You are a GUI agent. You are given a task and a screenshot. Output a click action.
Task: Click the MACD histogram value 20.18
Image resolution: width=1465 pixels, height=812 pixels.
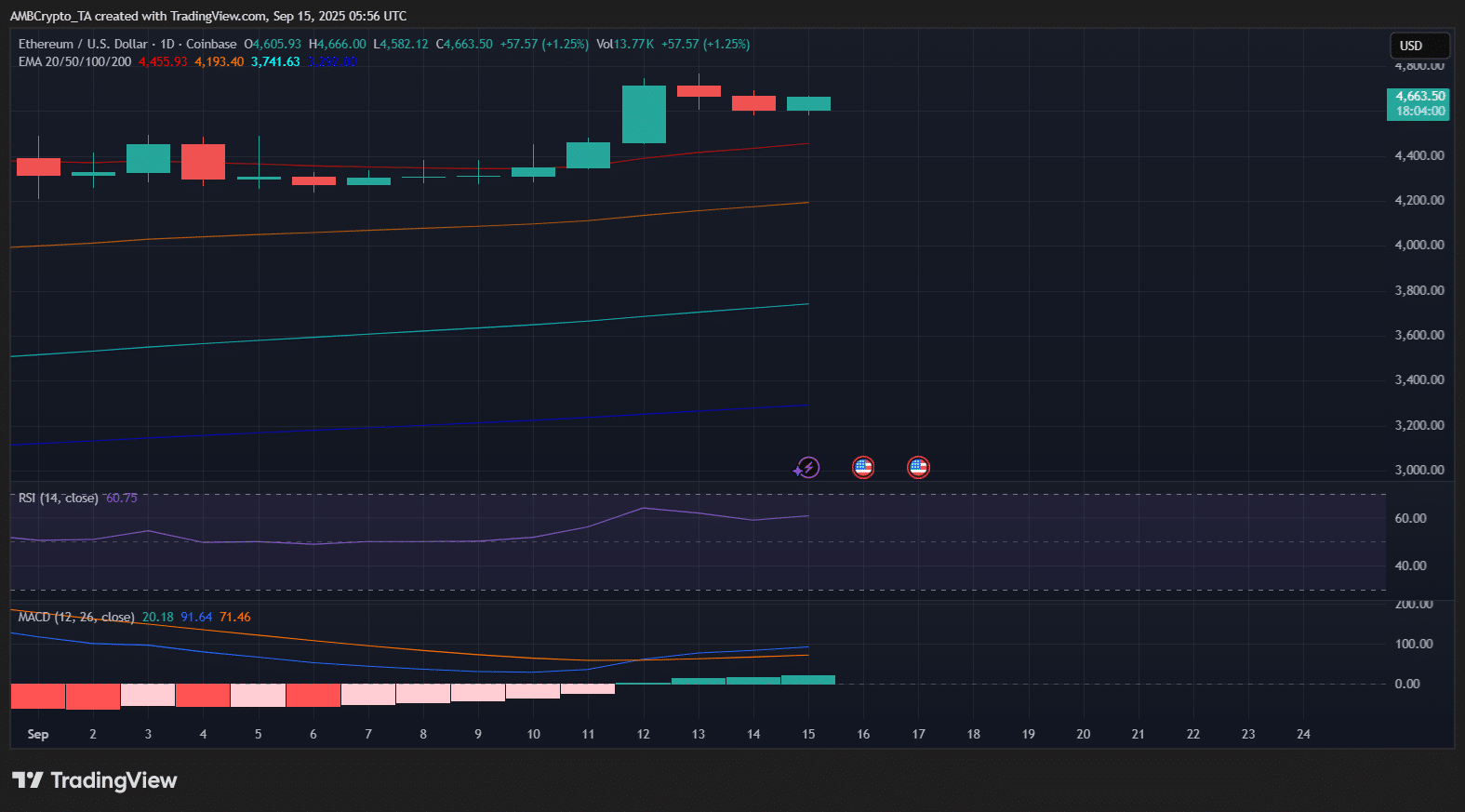(157, 618)
